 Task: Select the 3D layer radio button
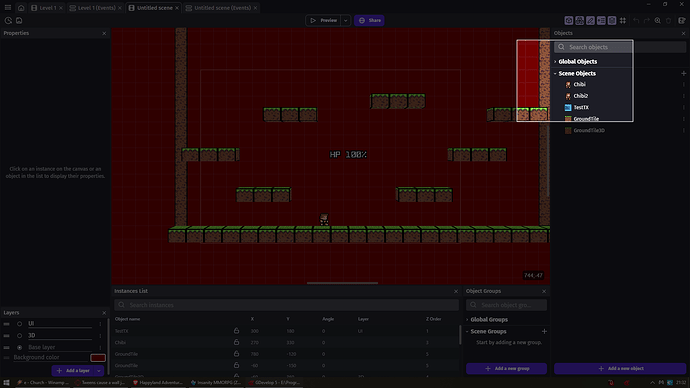19,336
